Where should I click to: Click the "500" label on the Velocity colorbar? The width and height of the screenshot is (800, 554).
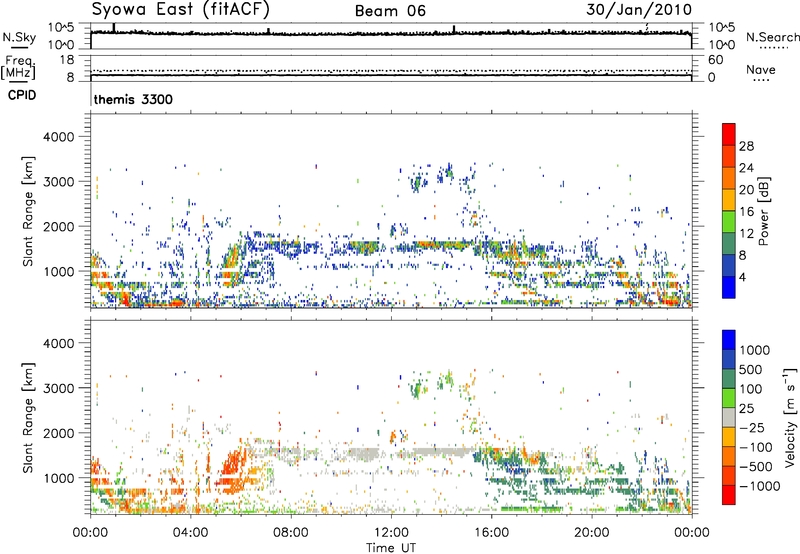[751, 369]
